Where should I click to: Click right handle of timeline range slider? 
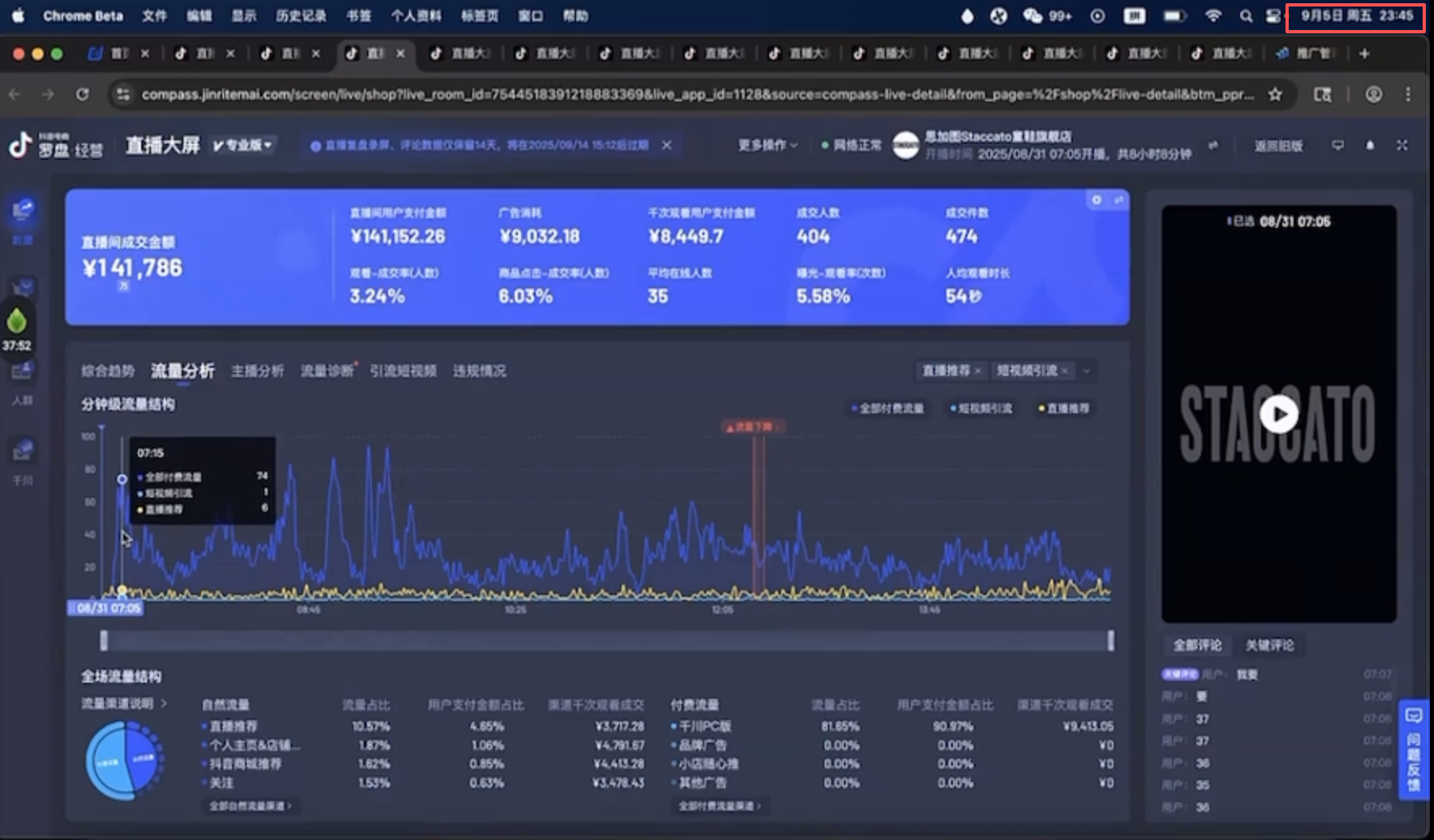click(1110, 640)
